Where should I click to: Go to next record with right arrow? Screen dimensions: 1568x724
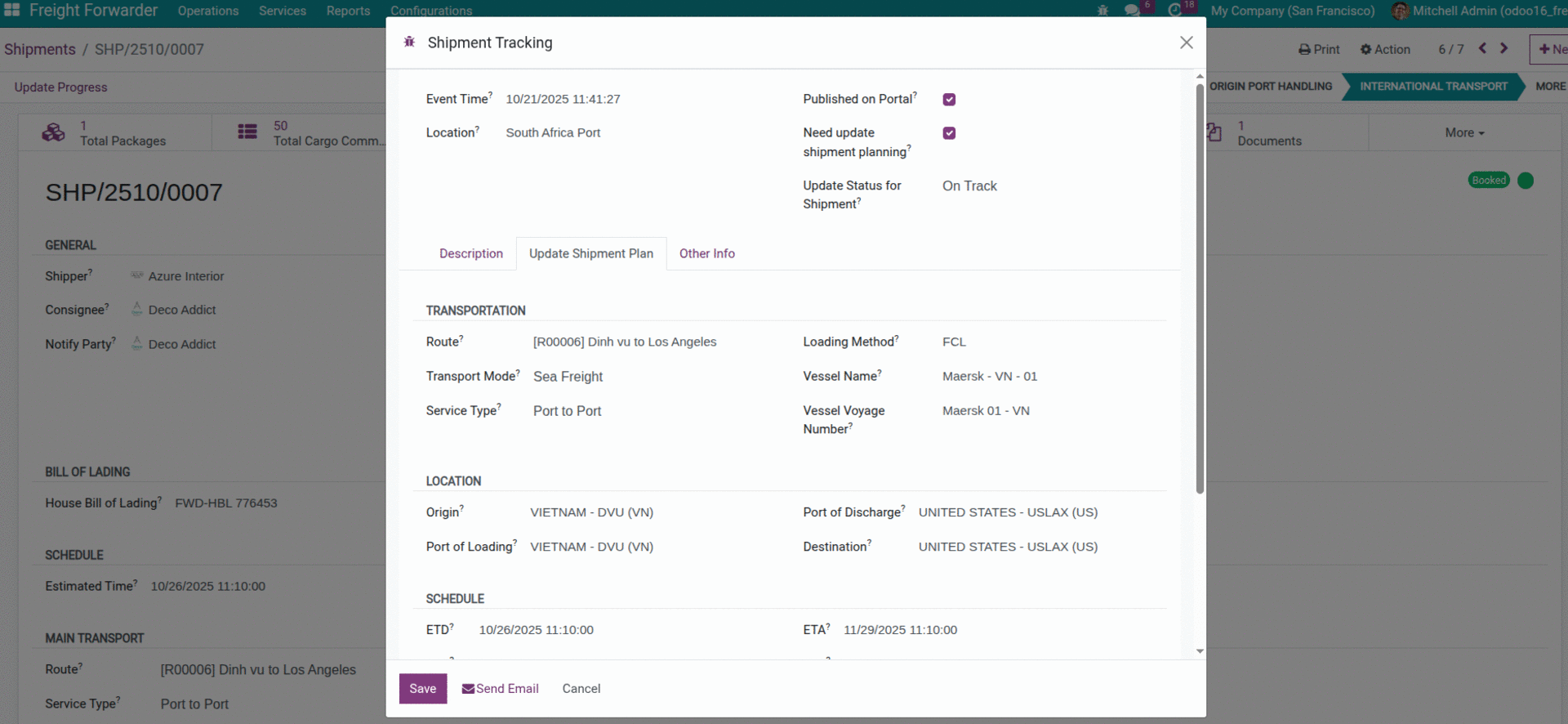click(x=1503, y=49)
